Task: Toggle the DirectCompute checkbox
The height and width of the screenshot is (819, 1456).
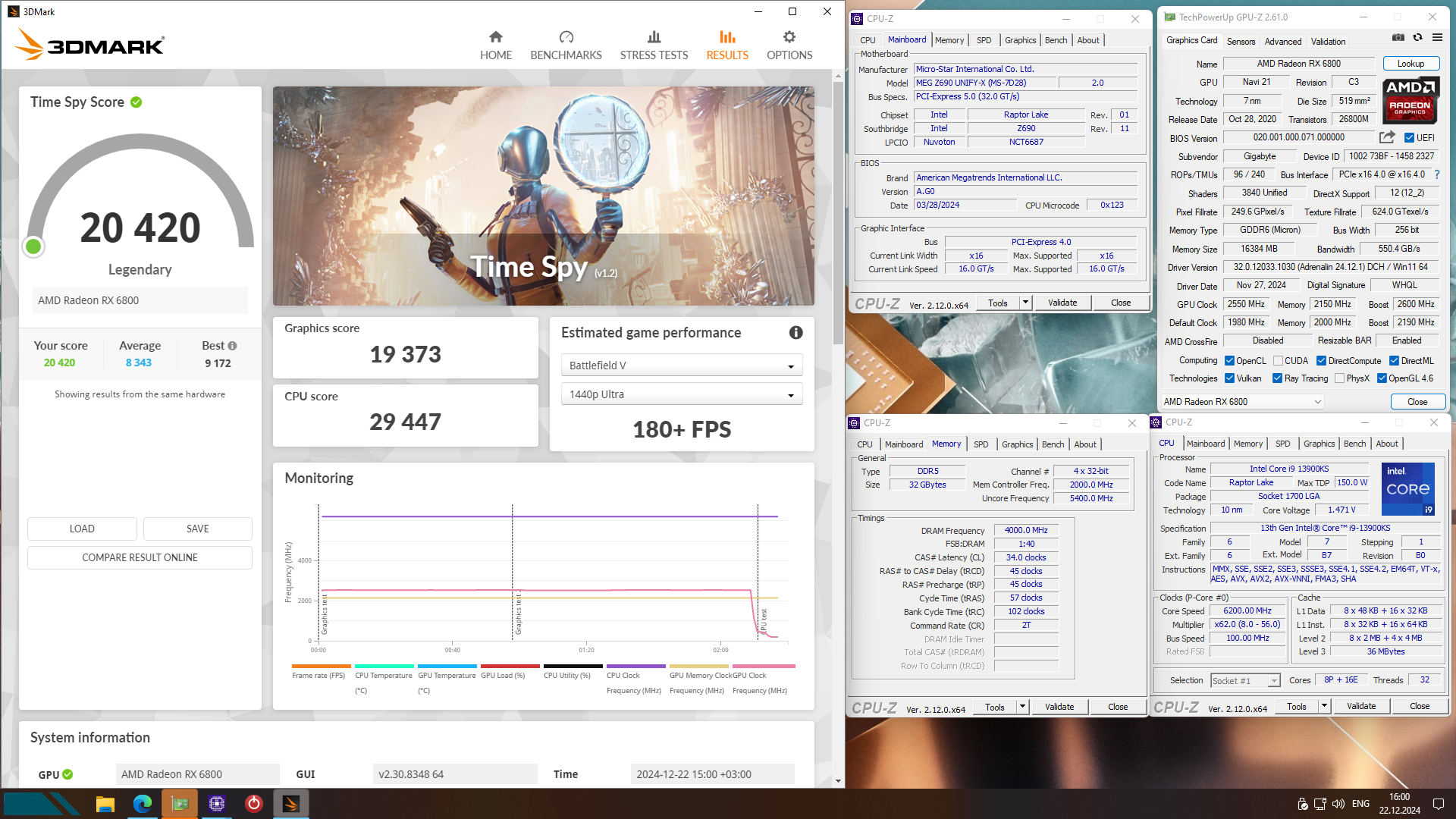Action: [x=1321, y=361]
